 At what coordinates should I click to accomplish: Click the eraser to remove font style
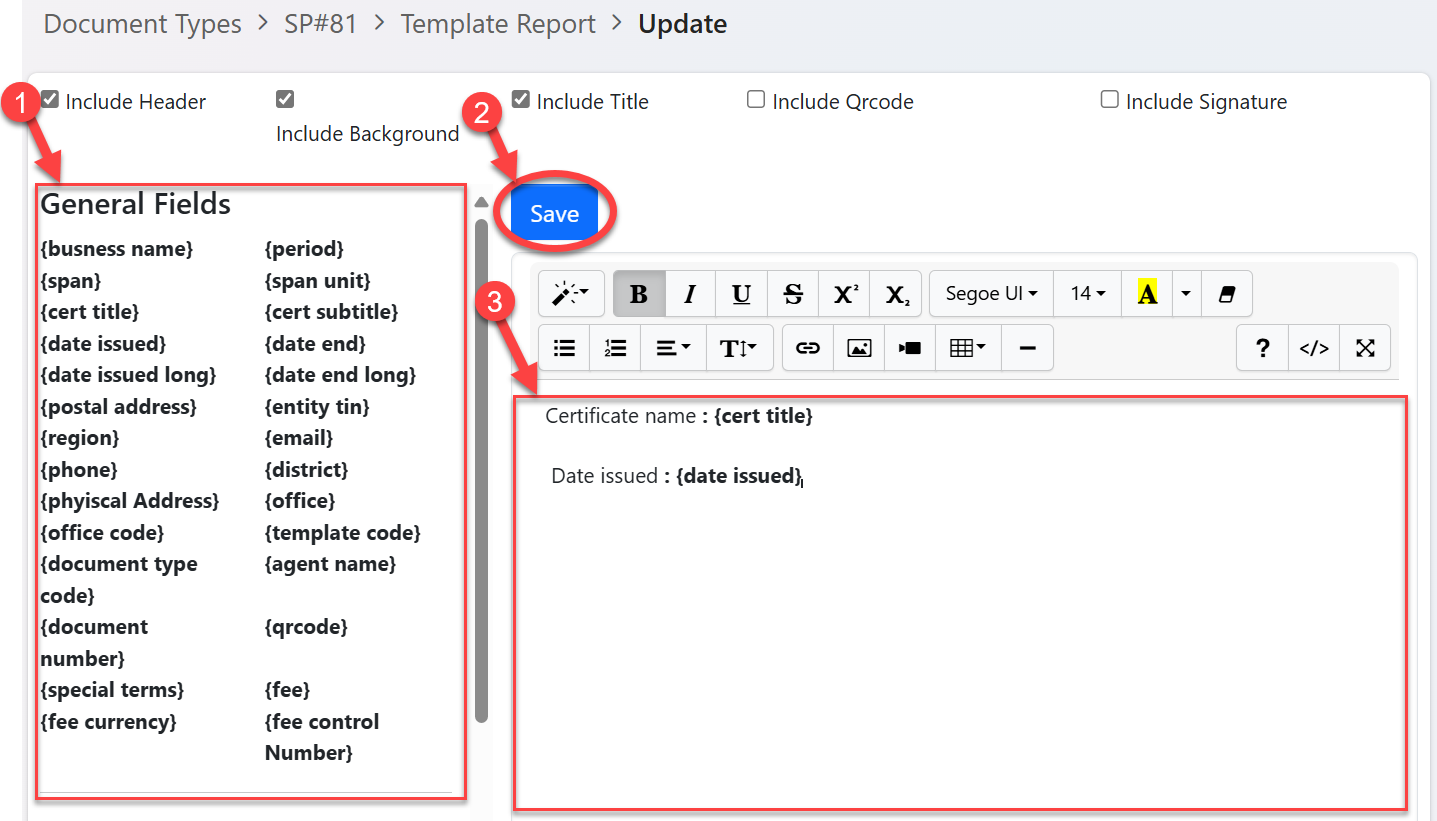click(1227, 294)
